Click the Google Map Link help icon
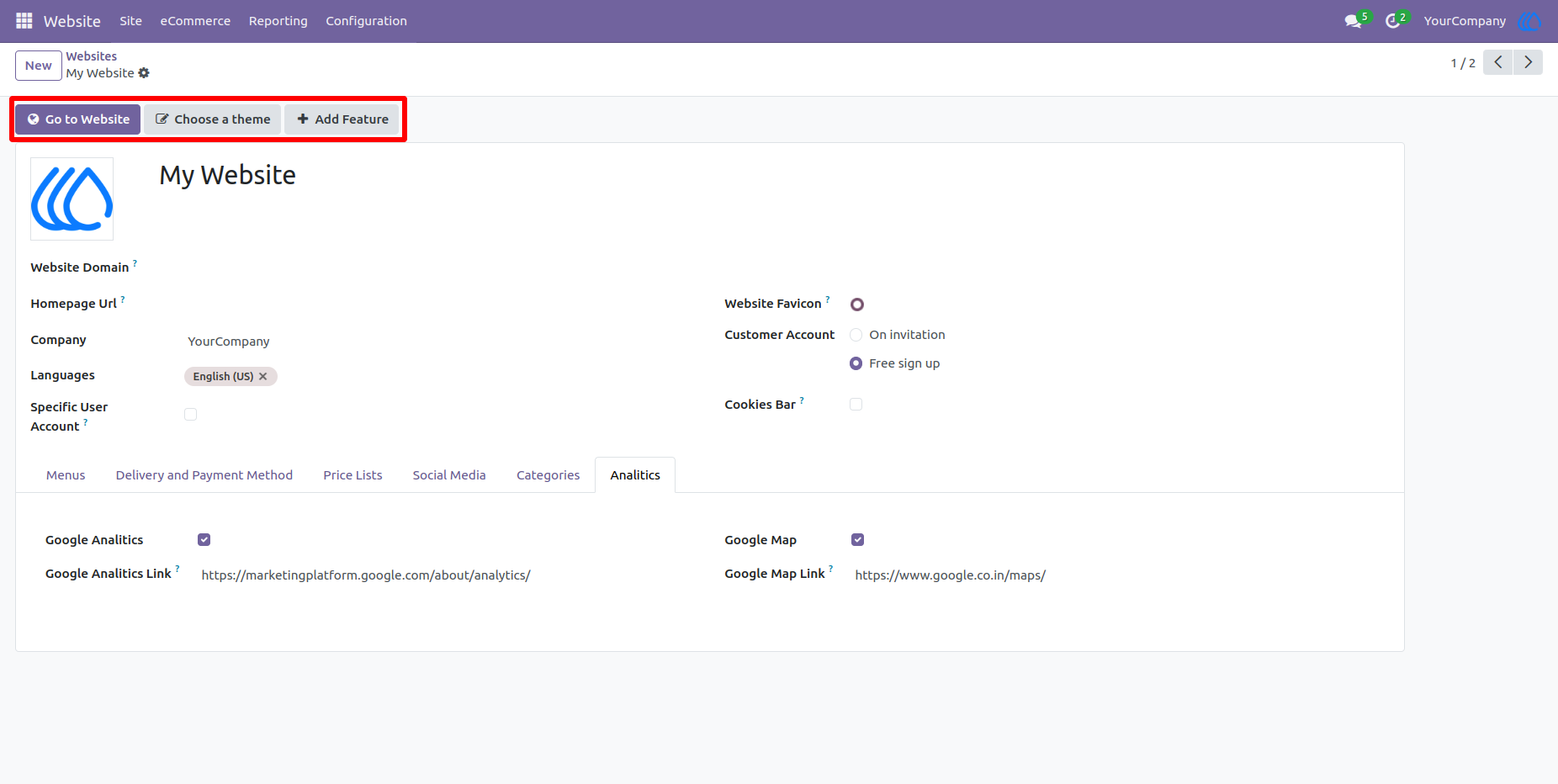This screenshot has height=784, width=1558. [831, 569]
